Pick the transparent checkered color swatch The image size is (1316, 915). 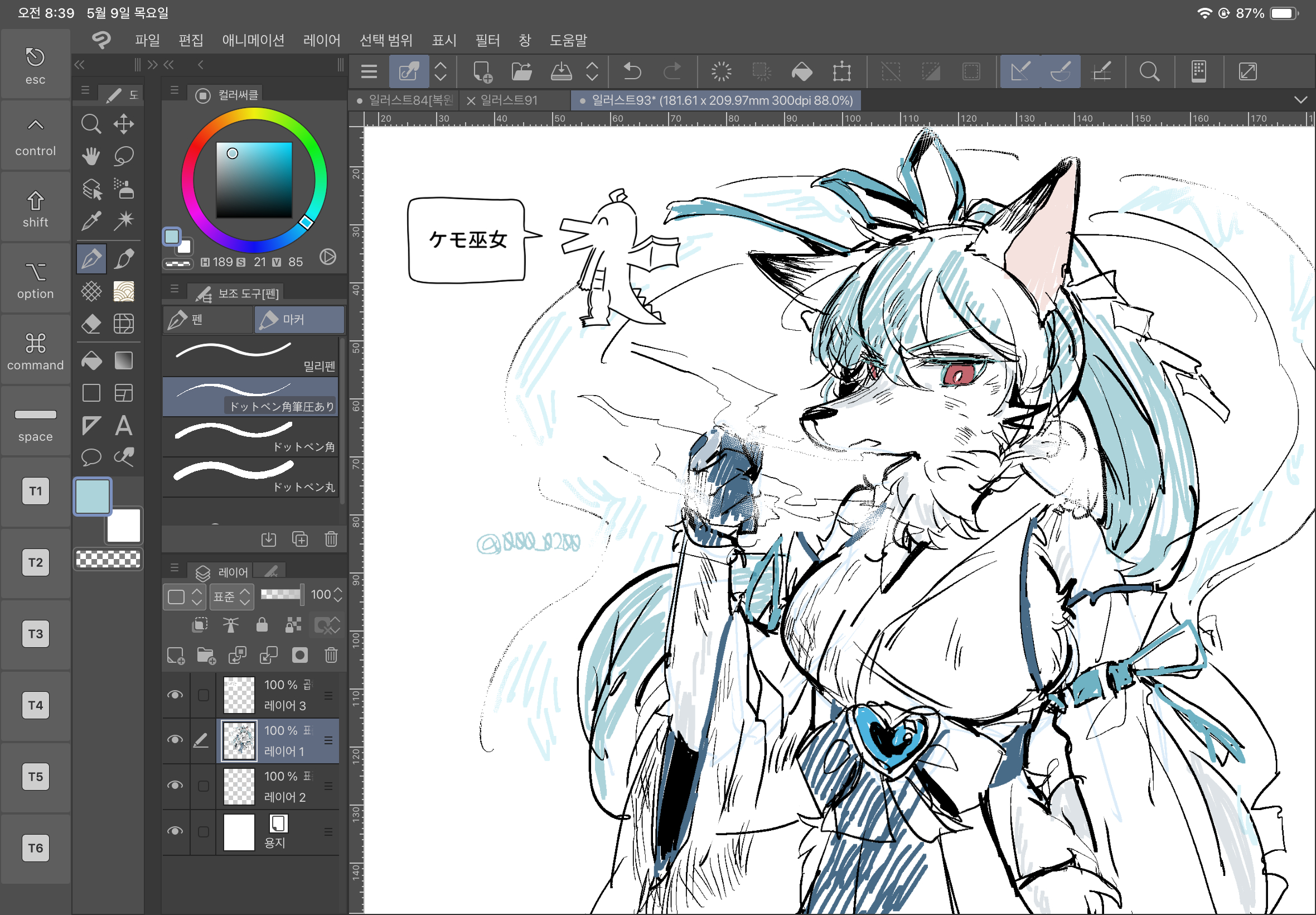(x=108, y=559)
